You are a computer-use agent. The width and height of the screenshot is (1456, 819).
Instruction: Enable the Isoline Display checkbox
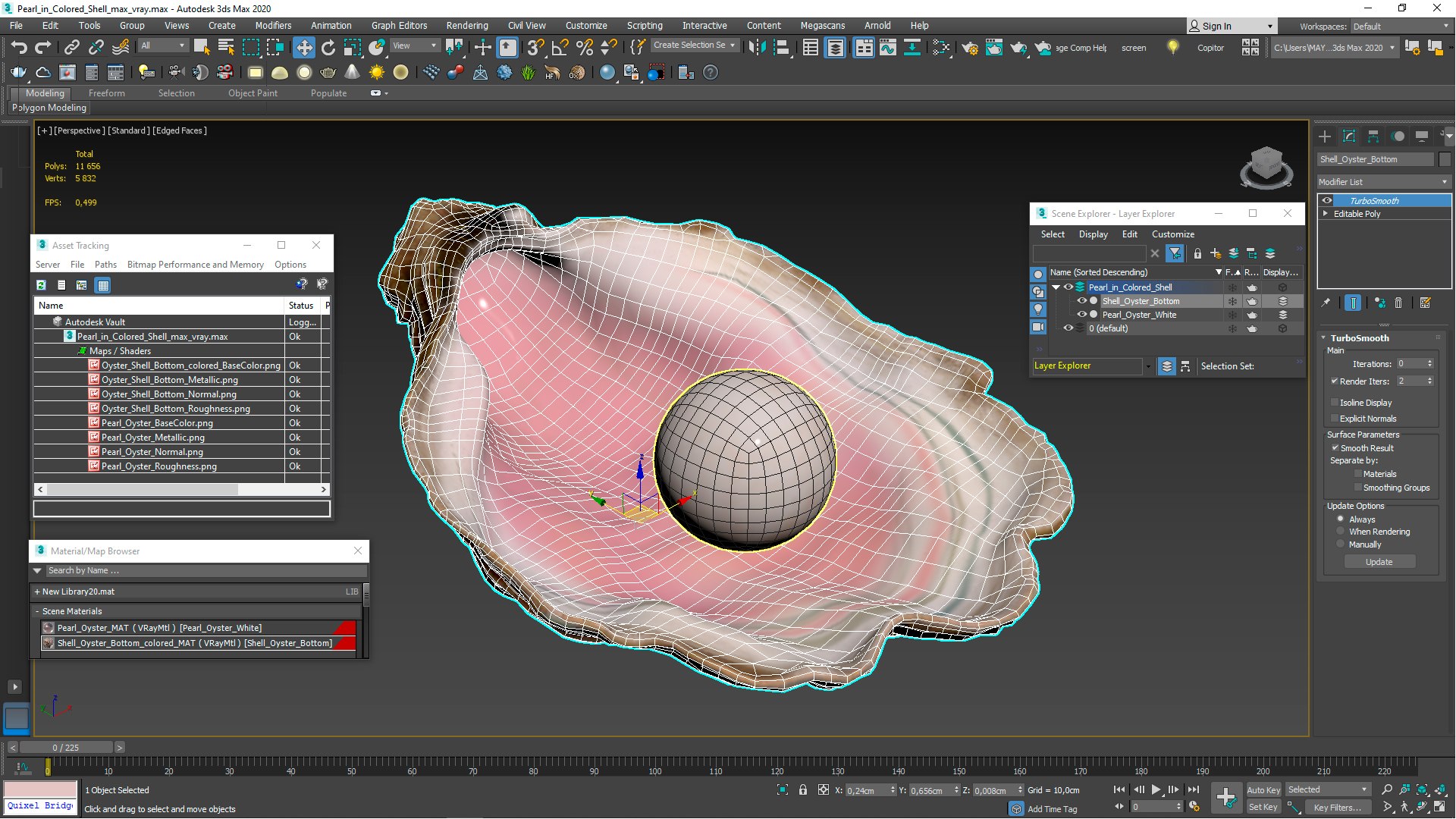1335,403
